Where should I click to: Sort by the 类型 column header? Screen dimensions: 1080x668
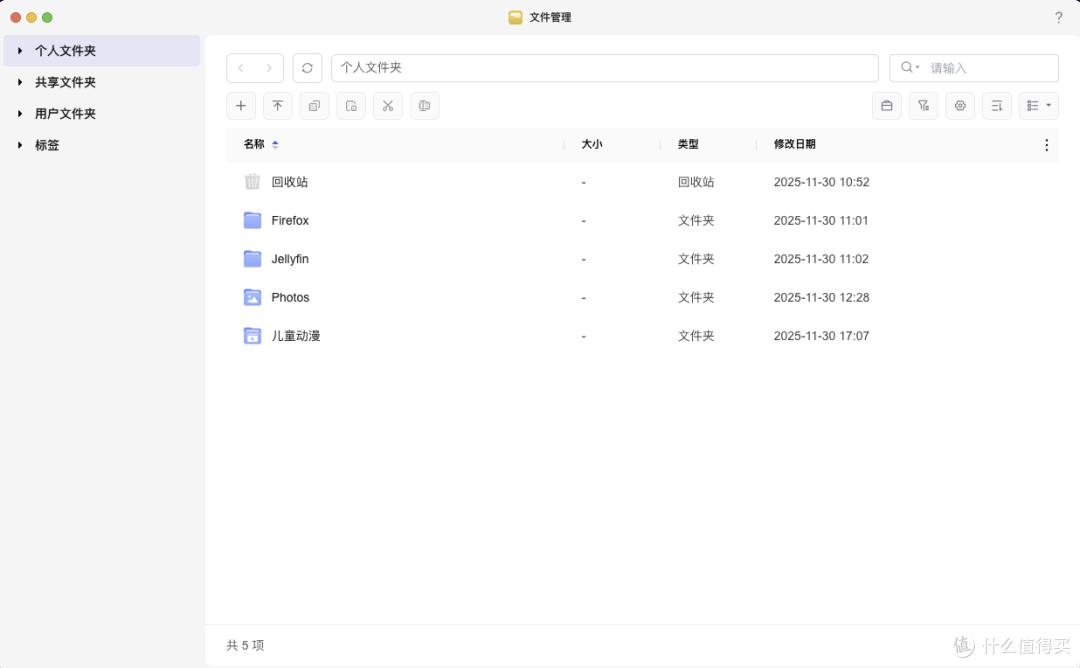click(688, 144)
